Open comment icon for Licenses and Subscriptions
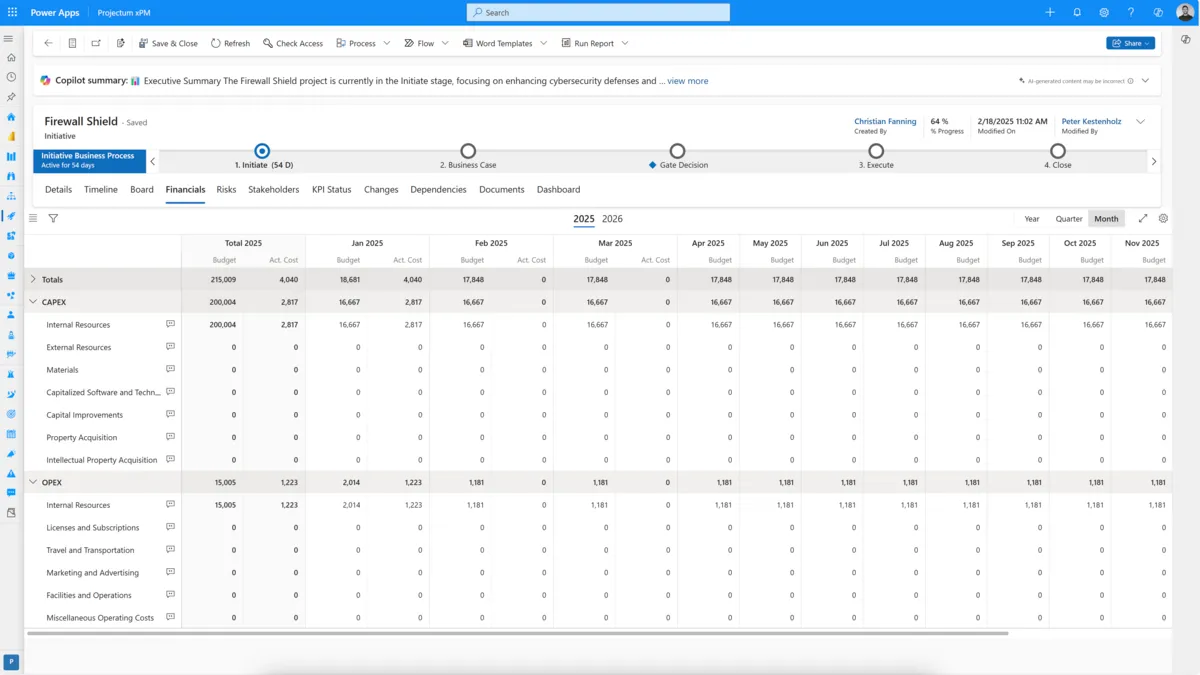The height and width of the screenshot is (675, 1200). click(170, 527)
